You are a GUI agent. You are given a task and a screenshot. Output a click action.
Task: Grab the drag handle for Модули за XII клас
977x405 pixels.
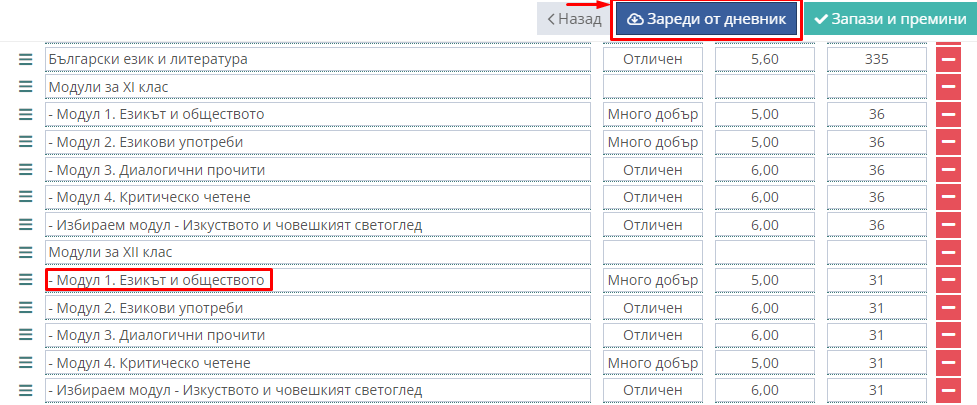click(x=25, y=252)
